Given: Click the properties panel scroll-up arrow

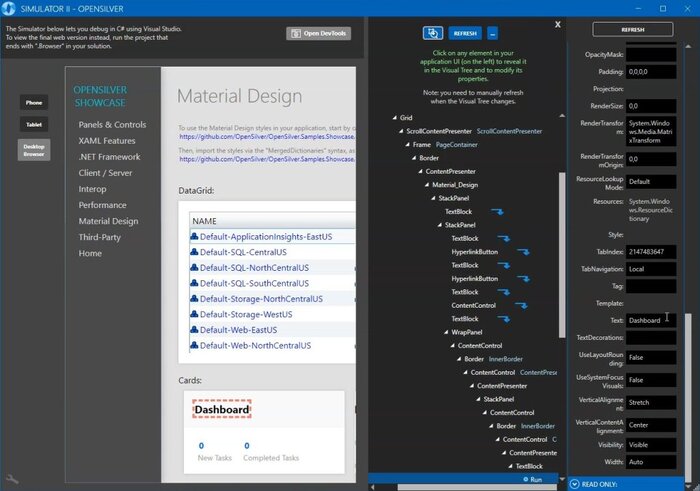Looking at the screenshot, I should click(688, 46).
